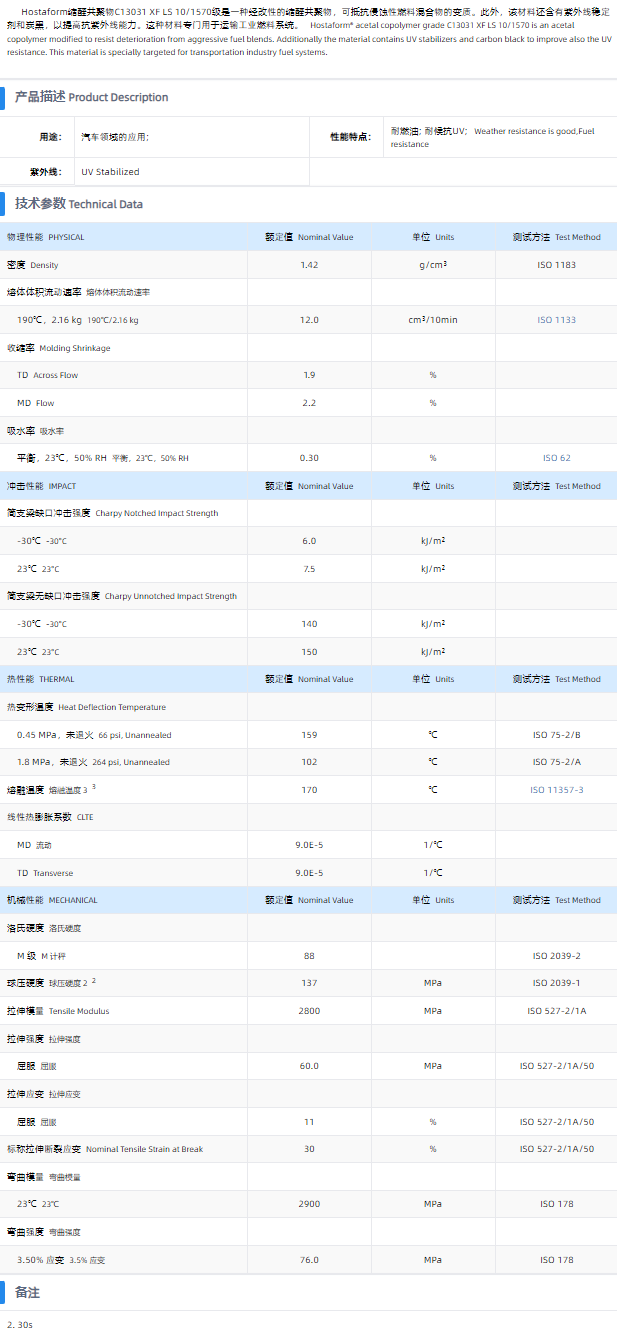Select the density value 1.42
The image size is (617, 1334).
pos(309,265)
